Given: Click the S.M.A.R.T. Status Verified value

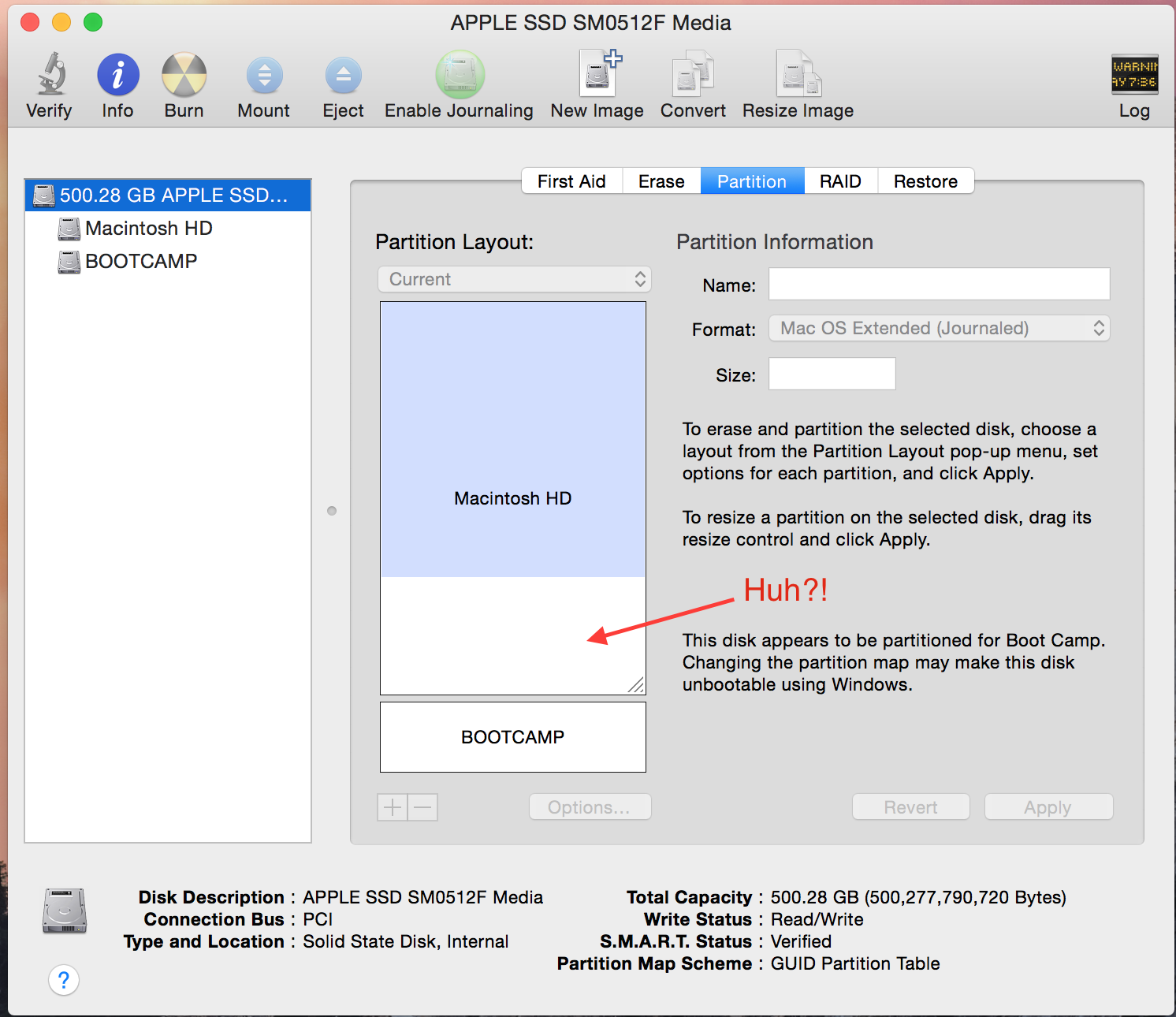Looking at the screenshot, I should tap(801, 941).
